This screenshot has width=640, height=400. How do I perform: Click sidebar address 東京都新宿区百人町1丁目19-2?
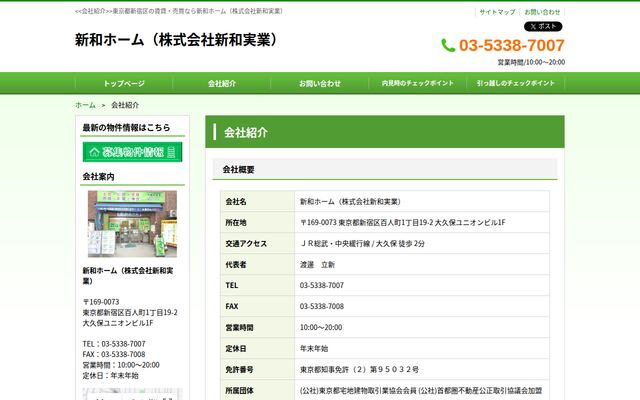[130, 312]
